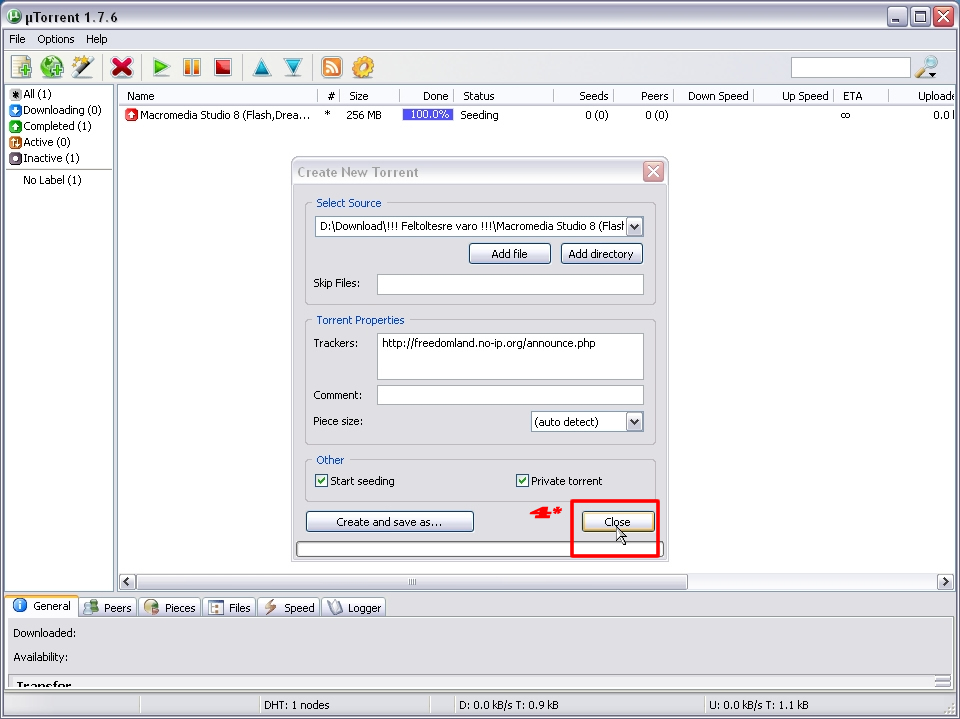The height and width of the screenshot is (719, 960).
Task: Toggle the Private torrent checkbox
Action: pos(522,481)
